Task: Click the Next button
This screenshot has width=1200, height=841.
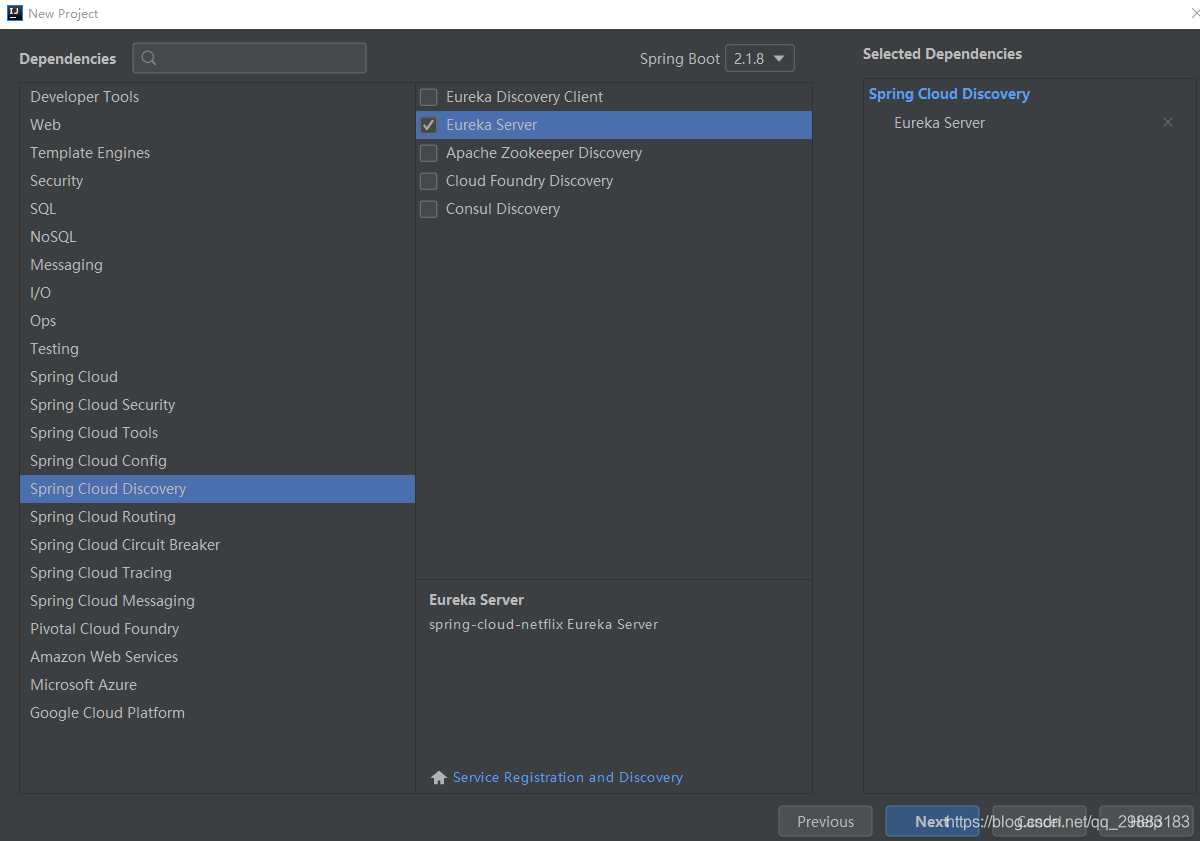Action: point(932,821)
